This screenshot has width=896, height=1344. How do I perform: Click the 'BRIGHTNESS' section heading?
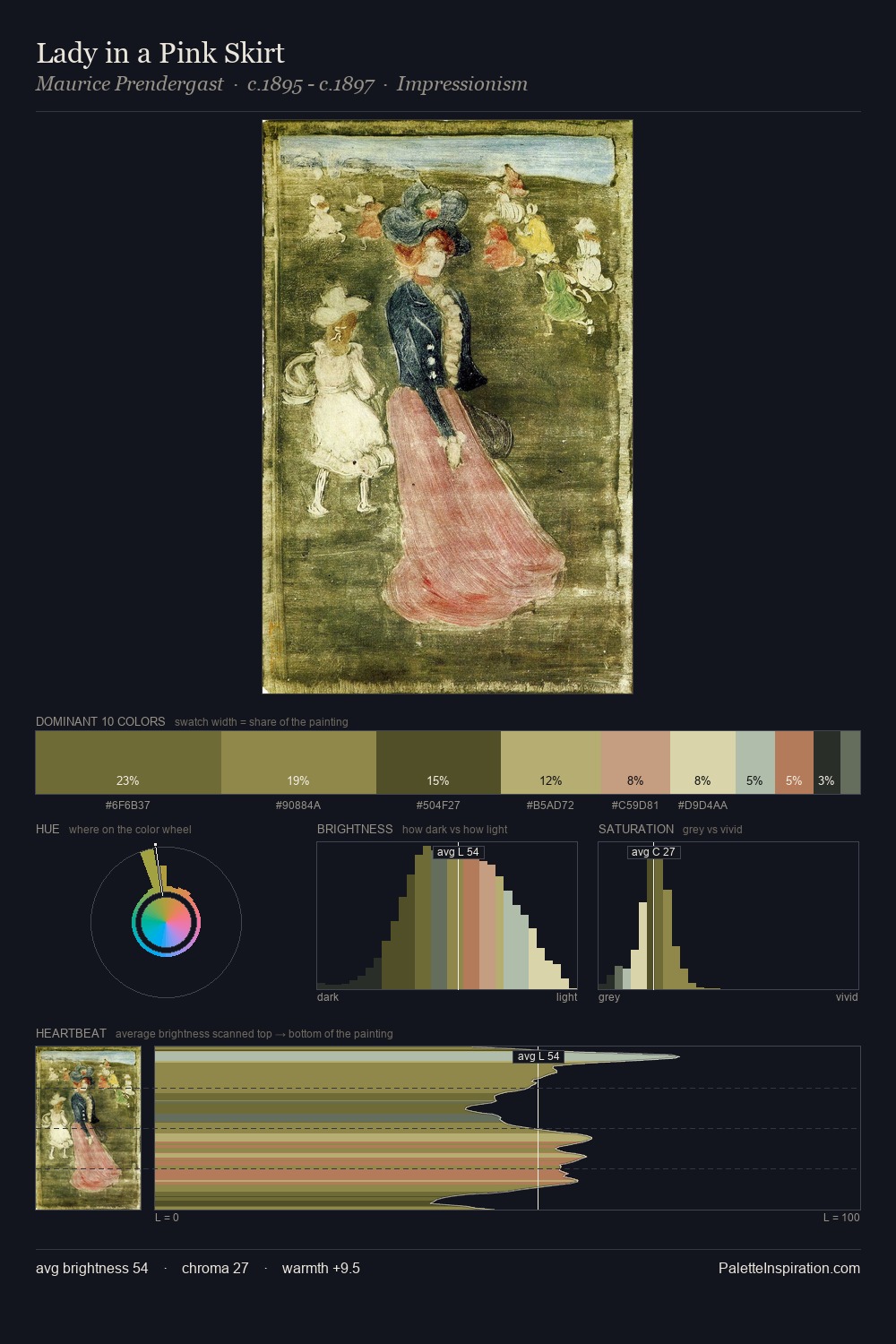pyautogui.click(x=355, y=829)
